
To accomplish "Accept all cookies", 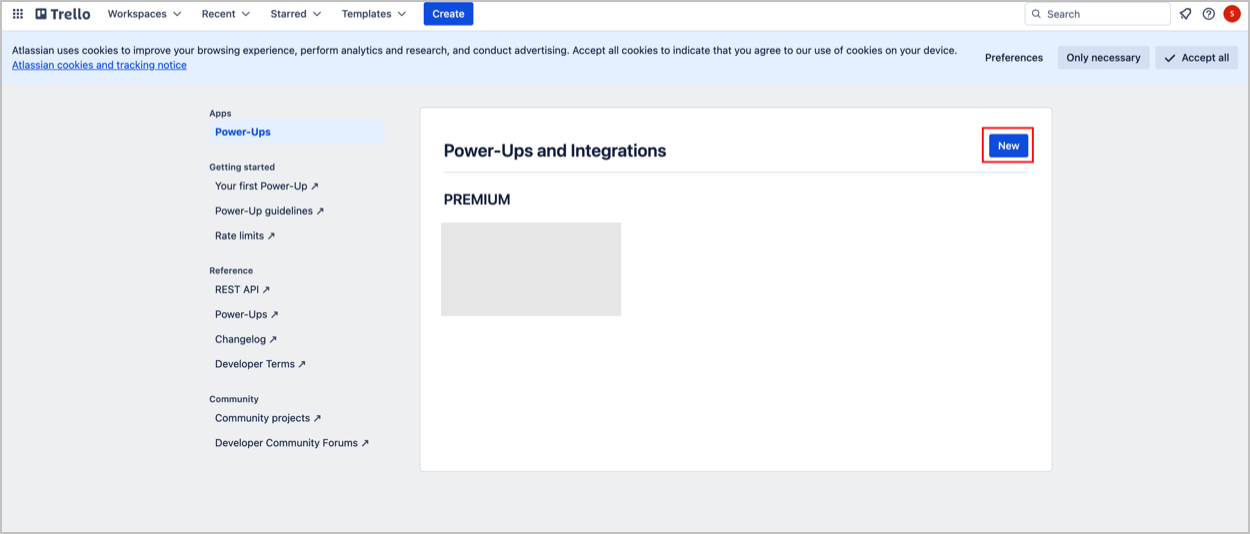I will (1196, 58).
